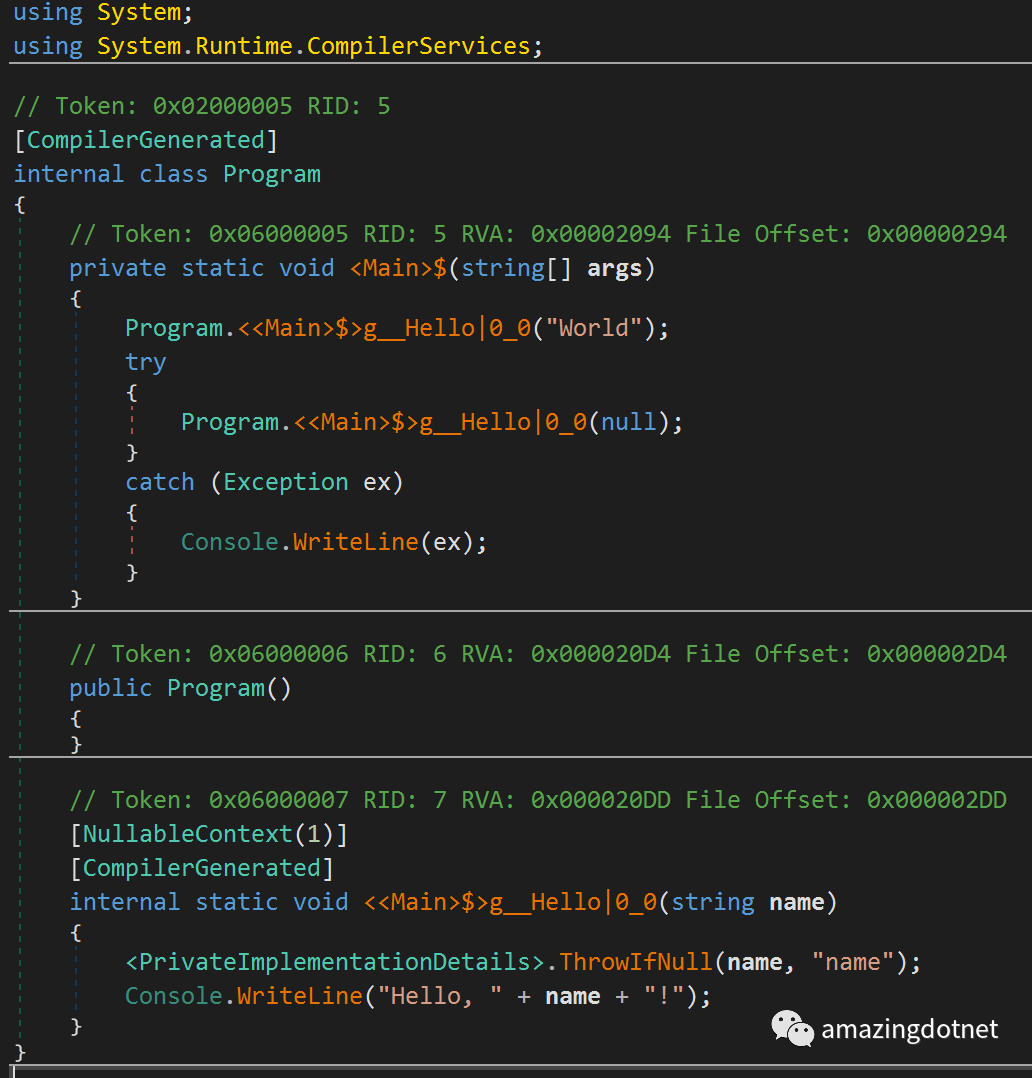Click the 'name' parameter in the method signature
The width and height of the screenshot is (1032, 1078).
coord(796,902)
